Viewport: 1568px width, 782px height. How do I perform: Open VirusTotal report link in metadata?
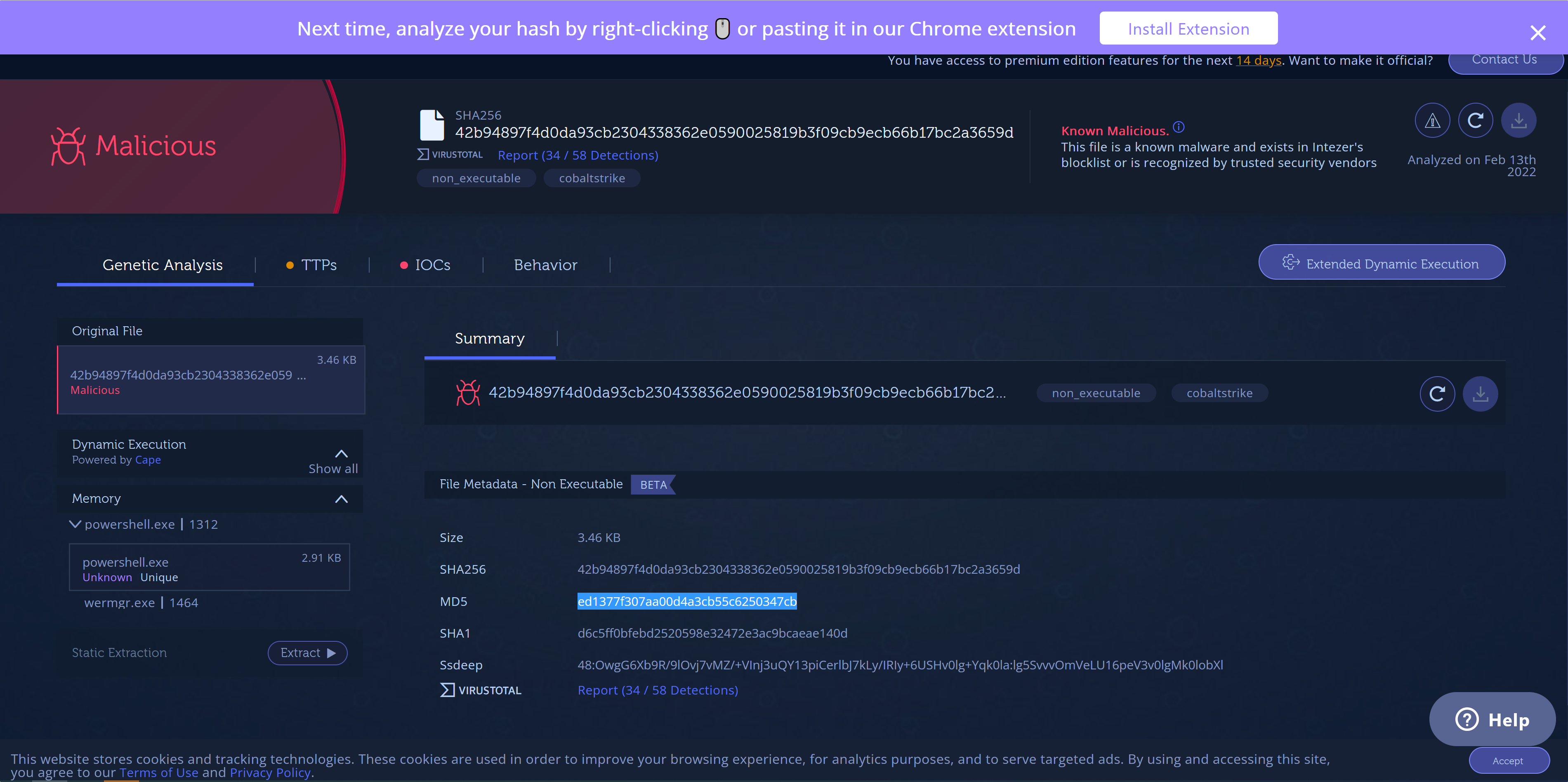click(x=658, y=690)
